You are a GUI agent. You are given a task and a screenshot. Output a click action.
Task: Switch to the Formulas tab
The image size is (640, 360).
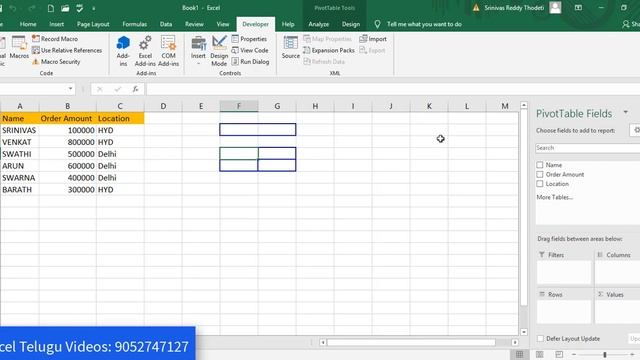tap(134, 24)
